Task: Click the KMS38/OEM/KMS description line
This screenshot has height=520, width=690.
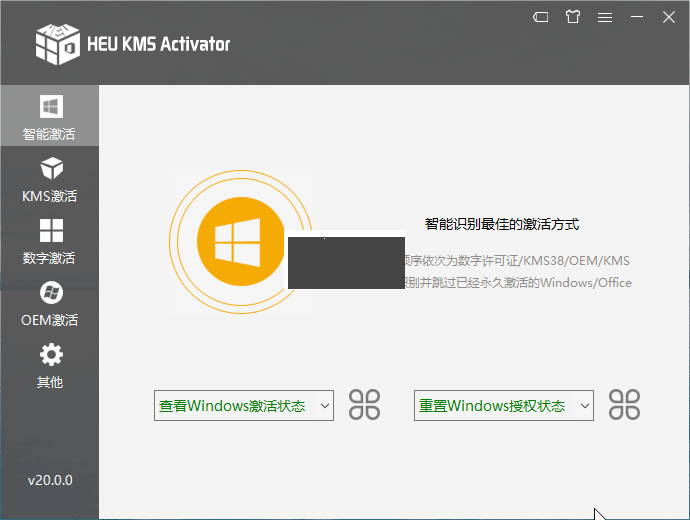Action: [518, 261]
